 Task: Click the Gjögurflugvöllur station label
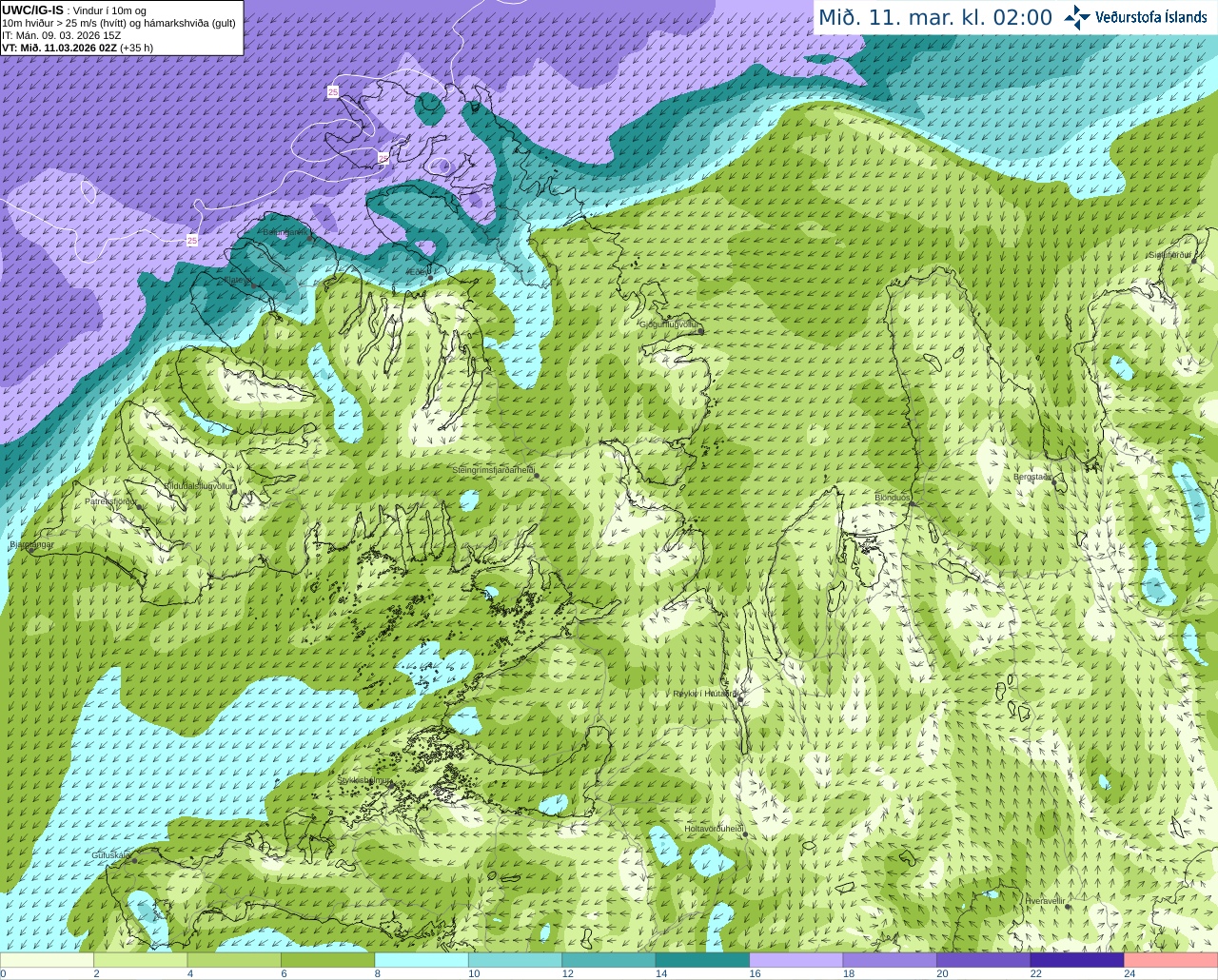(670, 324)
